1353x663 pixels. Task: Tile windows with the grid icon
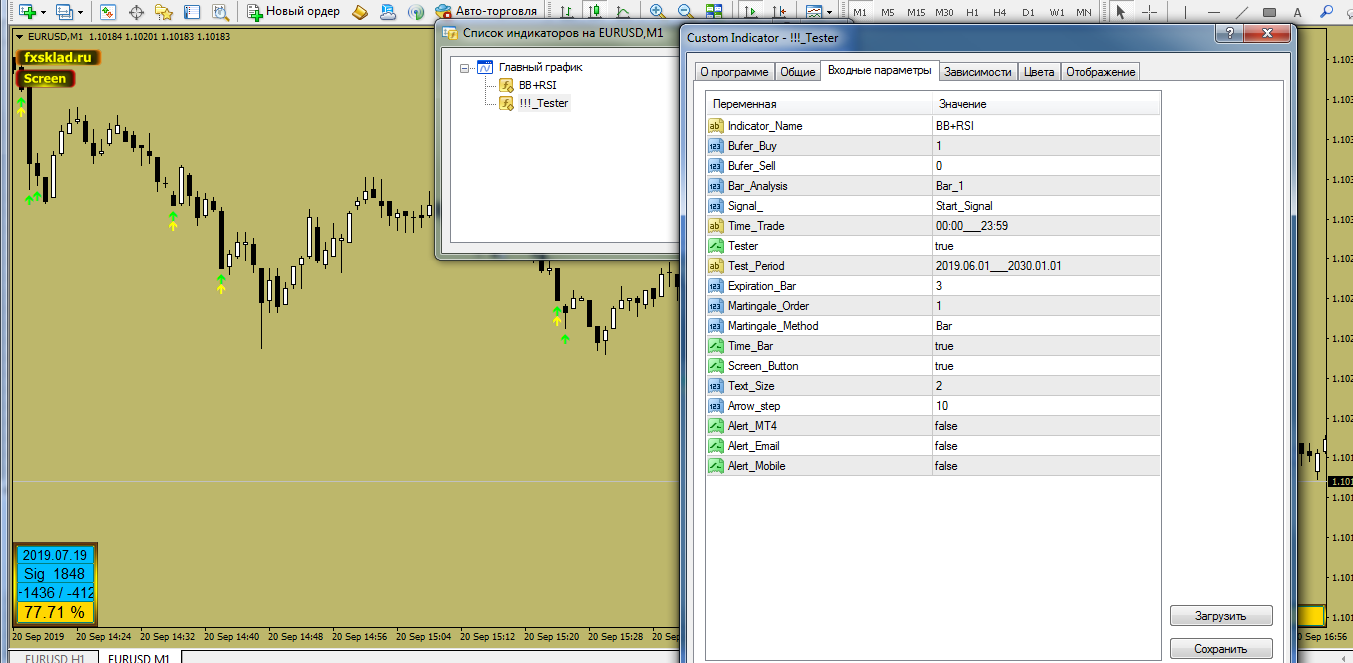point(713,12)
